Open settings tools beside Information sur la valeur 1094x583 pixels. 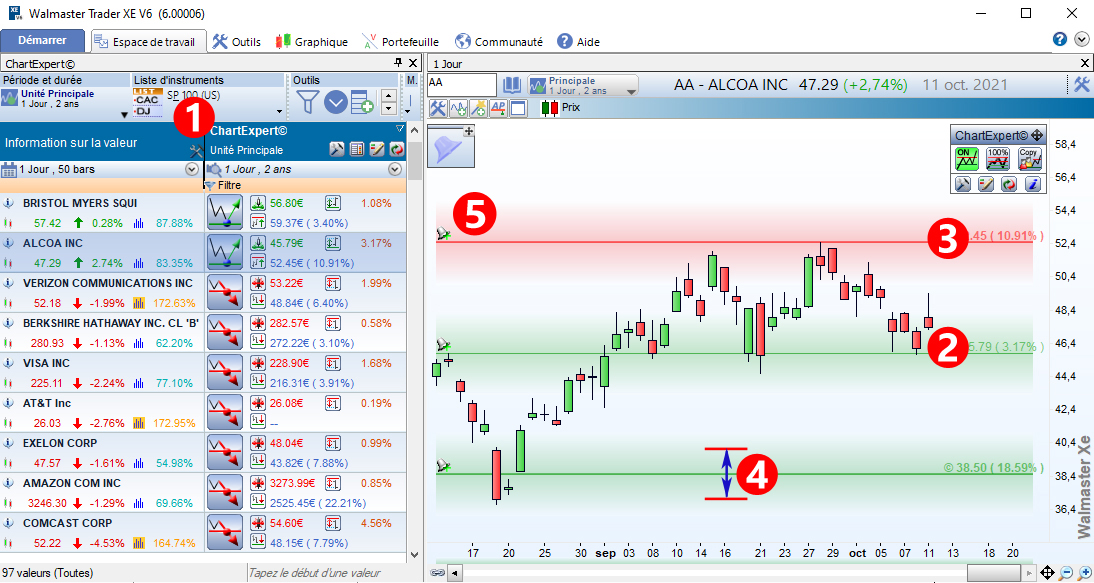pos(195,150)
